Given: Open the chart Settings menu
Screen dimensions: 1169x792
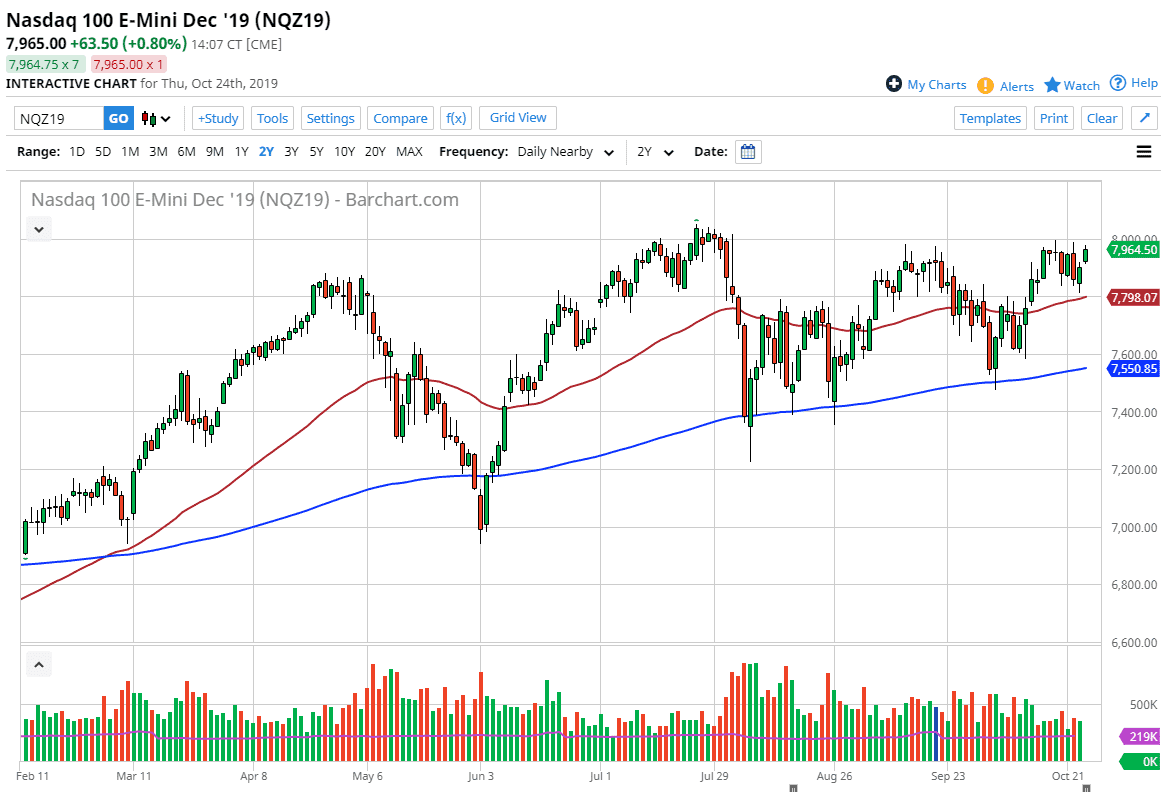Looking at the screenshot, I should point(330,118).
